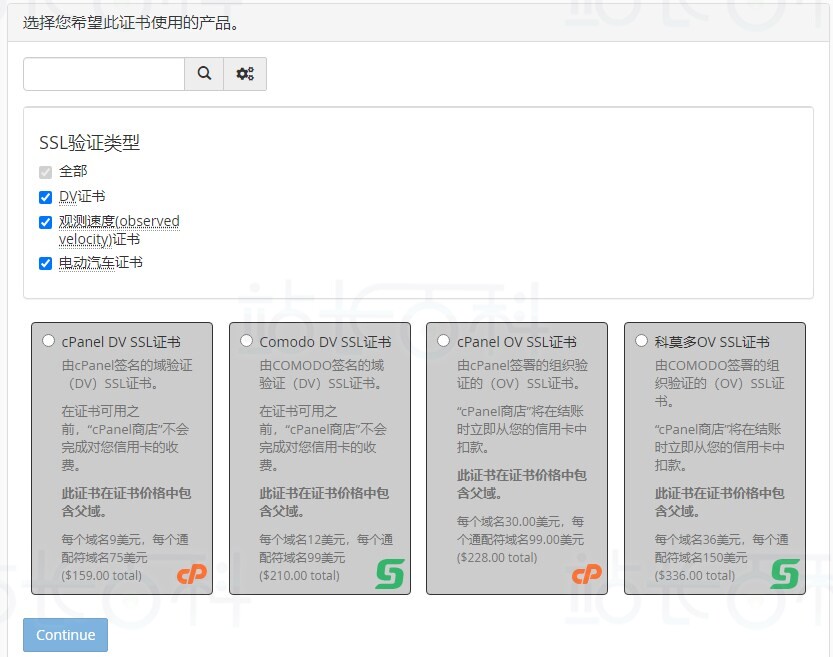Click the 科莫多OV SSL证书 title

pos(712,342)
